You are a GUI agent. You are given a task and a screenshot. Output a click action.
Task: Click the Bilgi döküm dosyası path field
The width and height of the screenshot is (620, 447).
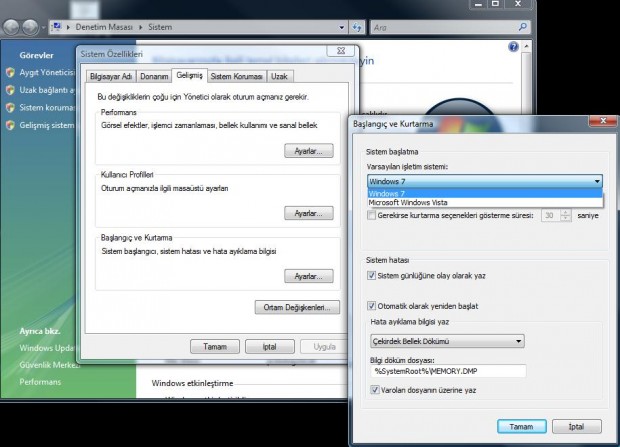click(x=448, y=371)
